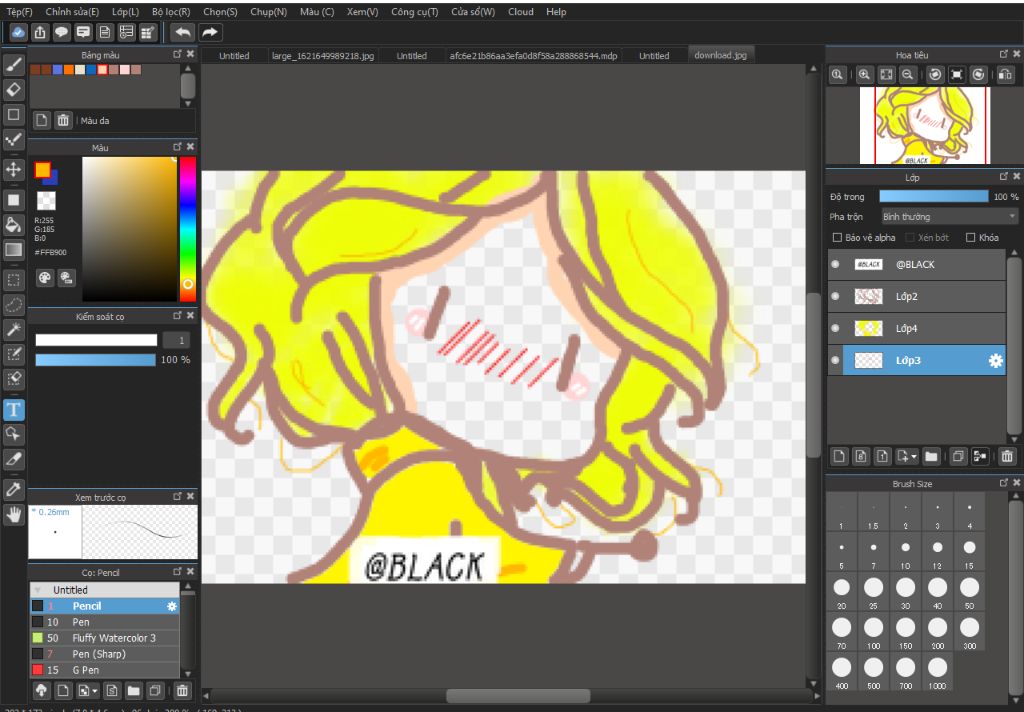
Task: Choose brush size 1000
Action: [937, 673]
